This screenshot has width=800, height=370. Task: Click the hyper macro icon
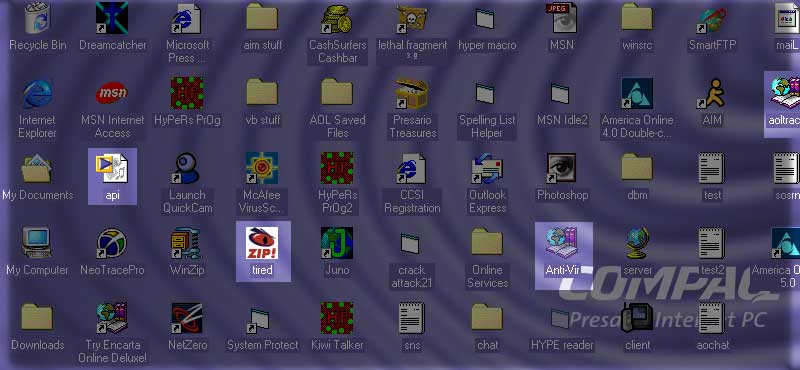486,19
